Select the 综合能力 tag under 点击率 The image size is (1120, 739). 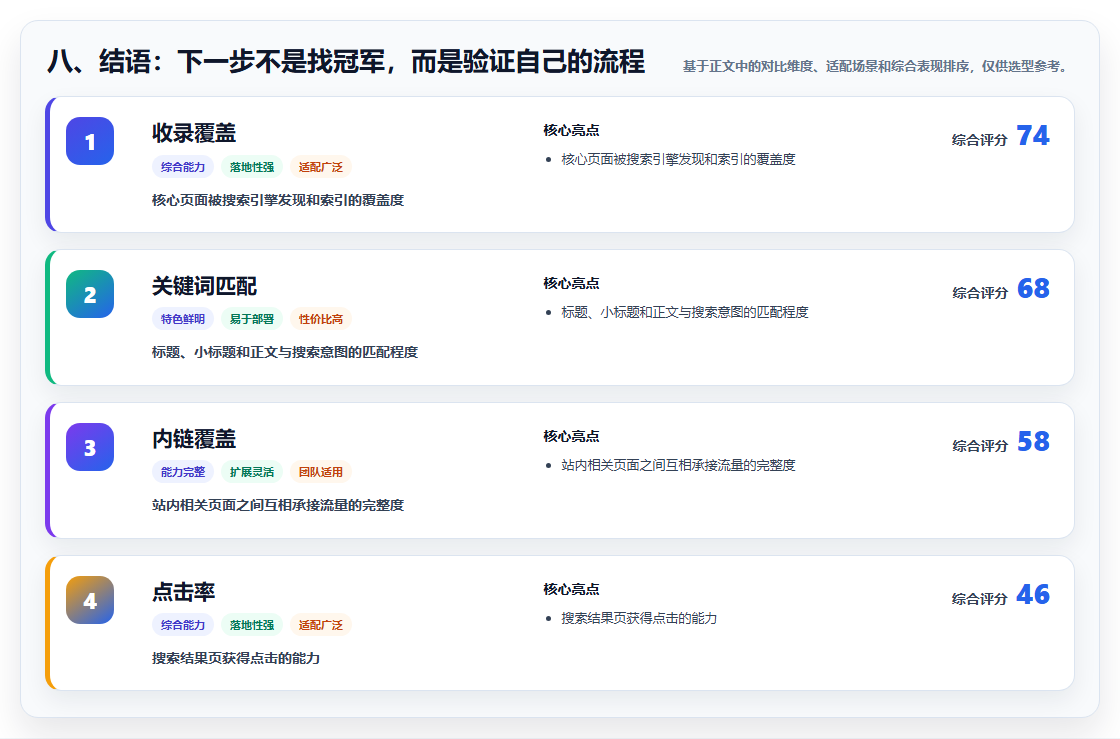click(x=183, y=624)
